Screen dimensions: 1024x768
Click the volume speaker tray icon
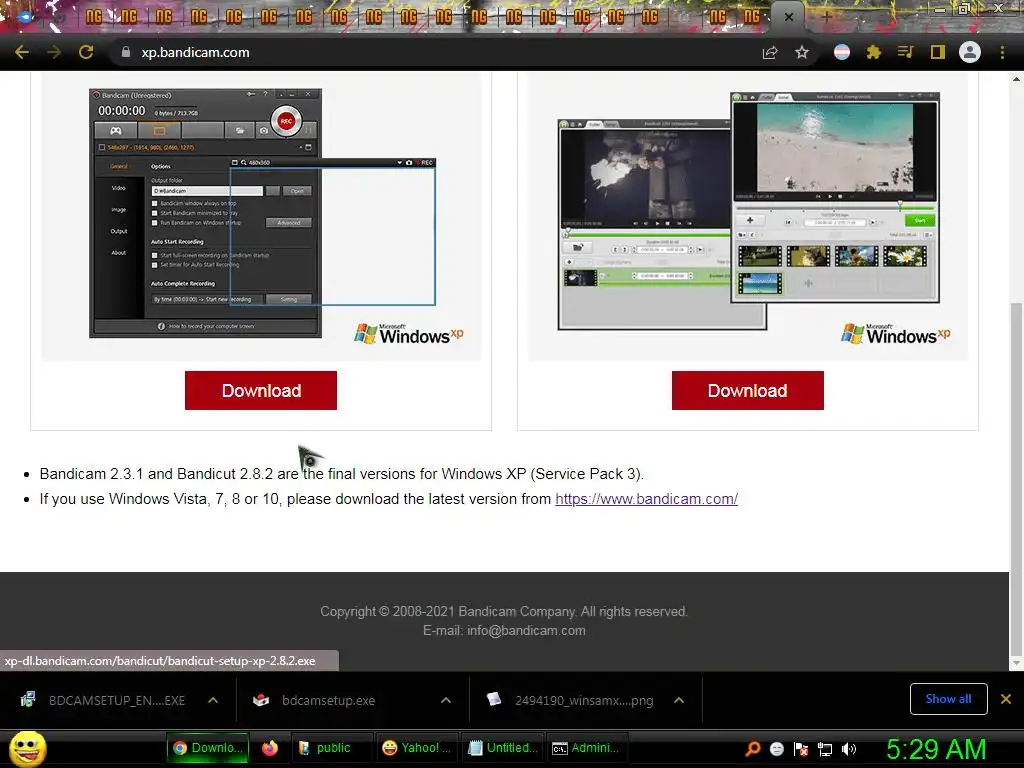coord(848,749)
